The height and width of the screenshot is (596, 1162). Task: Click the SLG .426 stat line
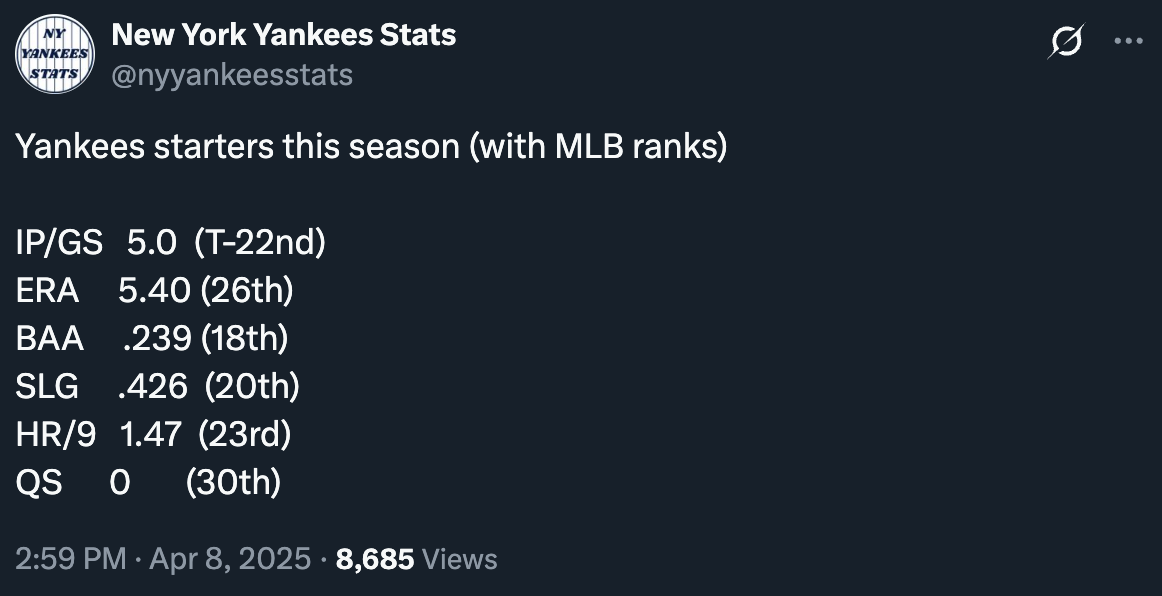point(158,386)
